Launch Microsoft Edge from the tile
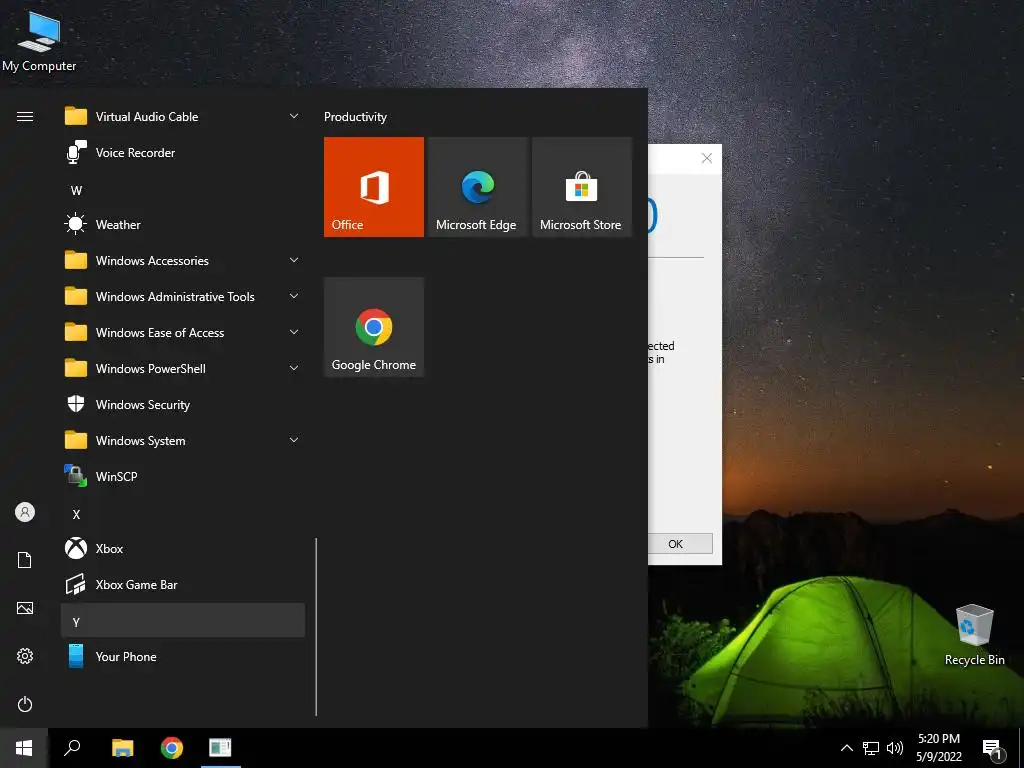The height and width of the screenshot is (768, 1024). click(476, 187)
